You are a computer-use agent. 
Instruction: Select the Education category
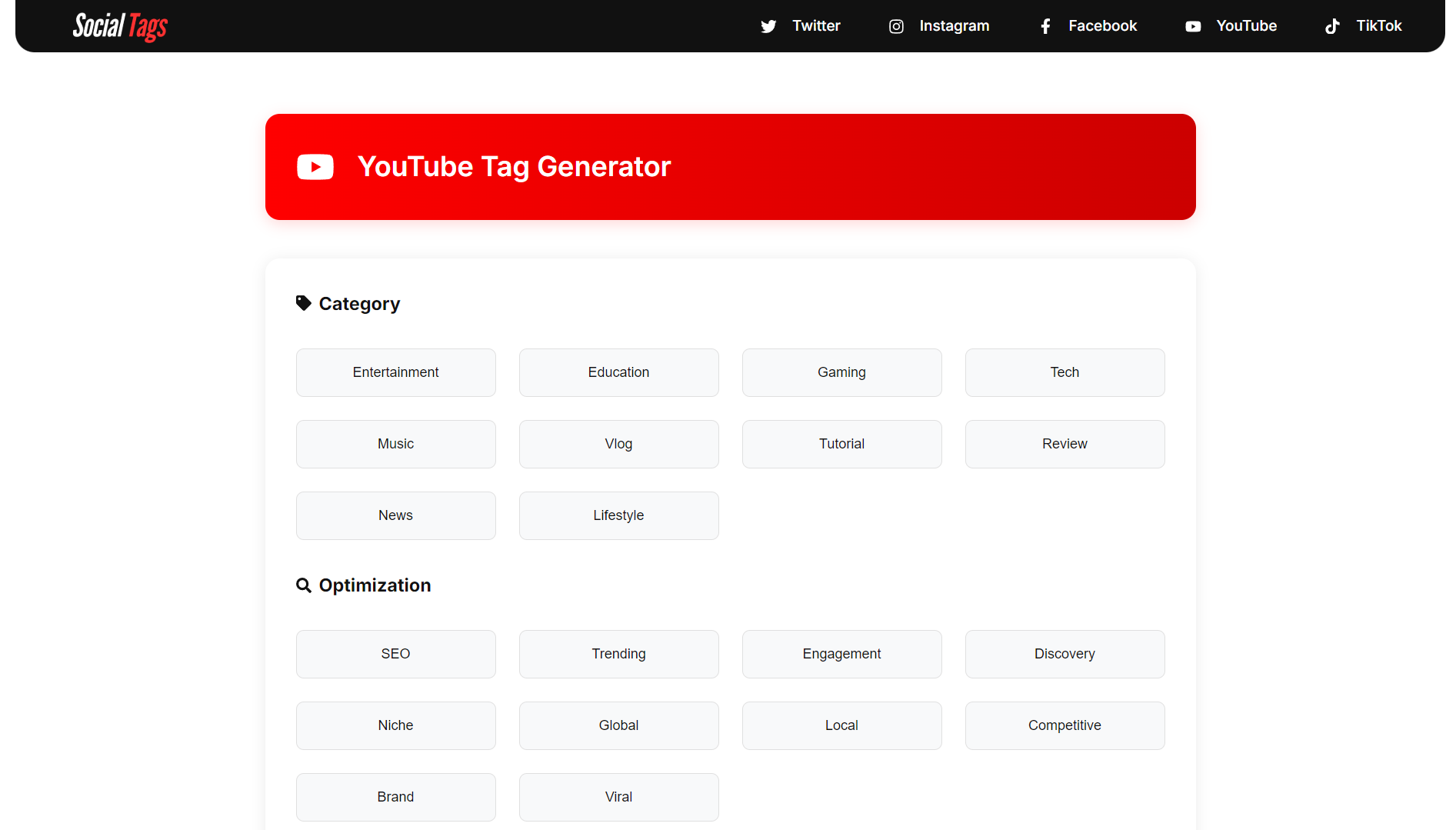pyautogui.click(x=619, y=372)
